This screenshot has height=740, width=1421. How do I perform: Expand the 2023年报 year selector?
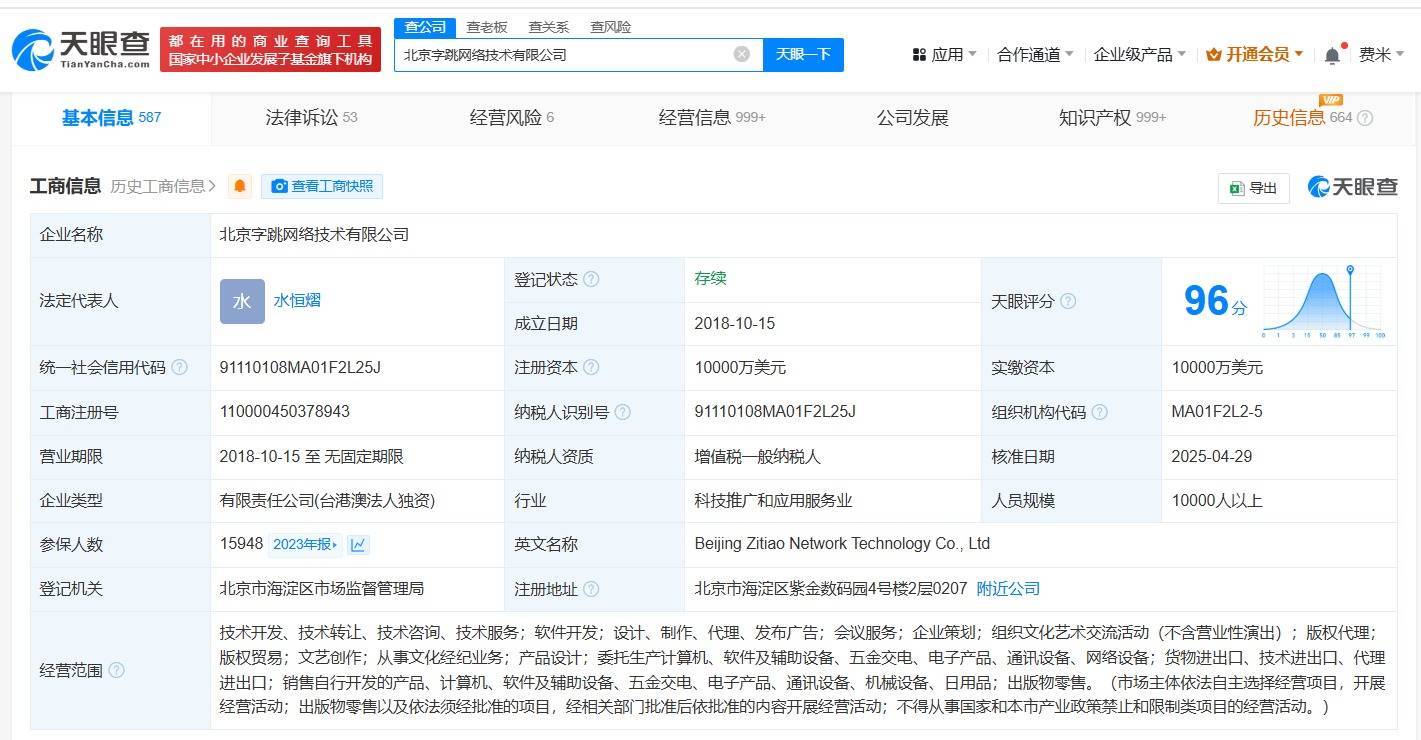click(x=306, y=544)
